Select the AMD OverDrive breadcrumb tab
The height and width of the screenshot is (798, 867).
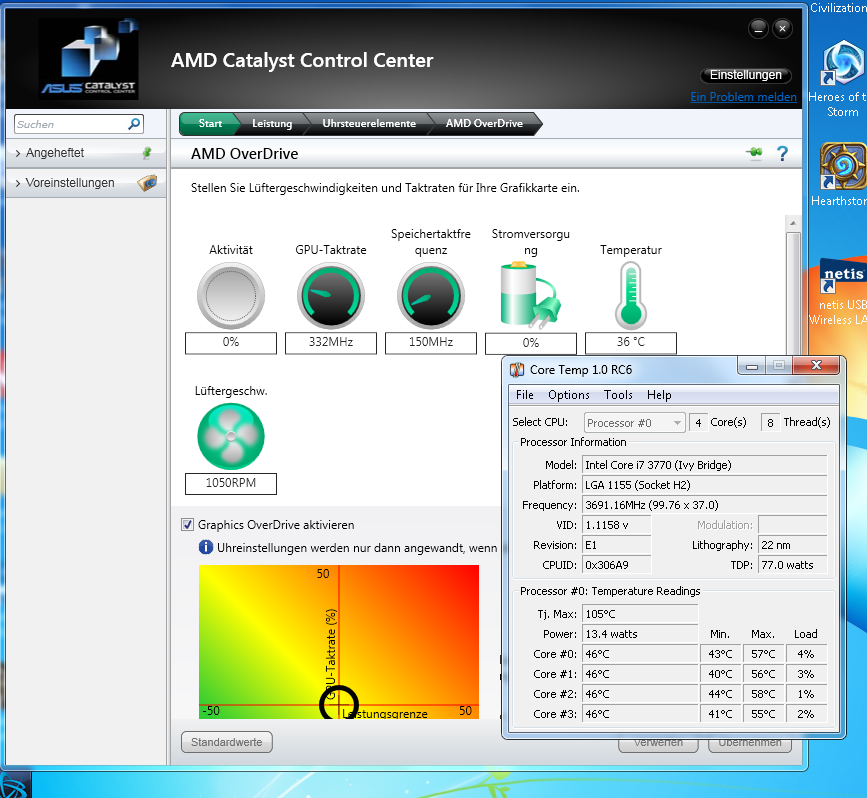484,123
